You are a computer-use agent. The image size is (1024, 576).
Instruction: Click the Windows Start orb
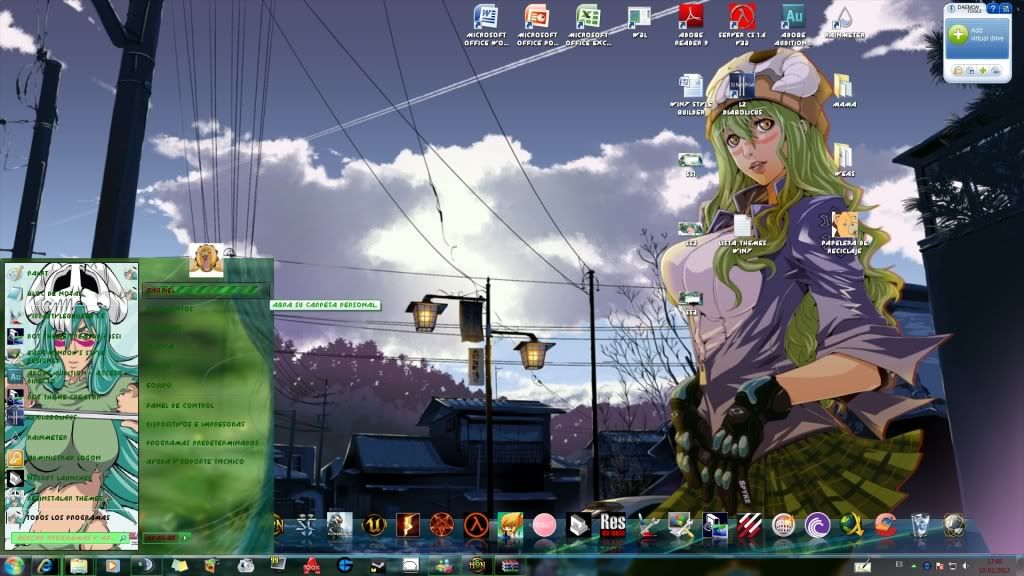pyautogui.click(x=13, y=566)
